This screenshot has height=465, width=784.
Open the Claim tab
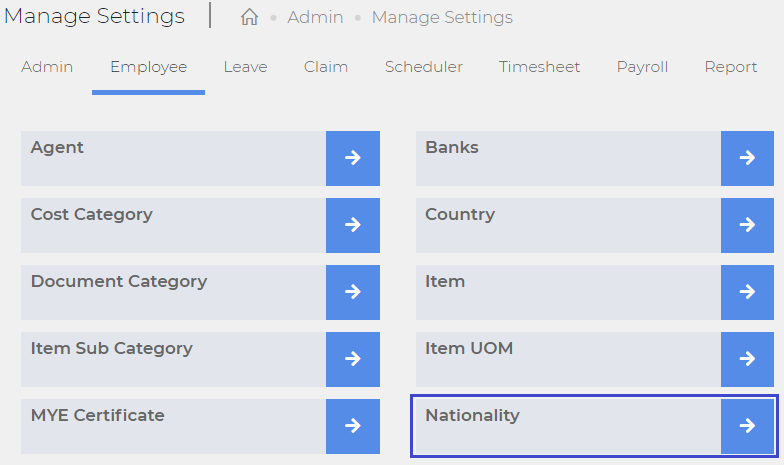coord(326,67)
